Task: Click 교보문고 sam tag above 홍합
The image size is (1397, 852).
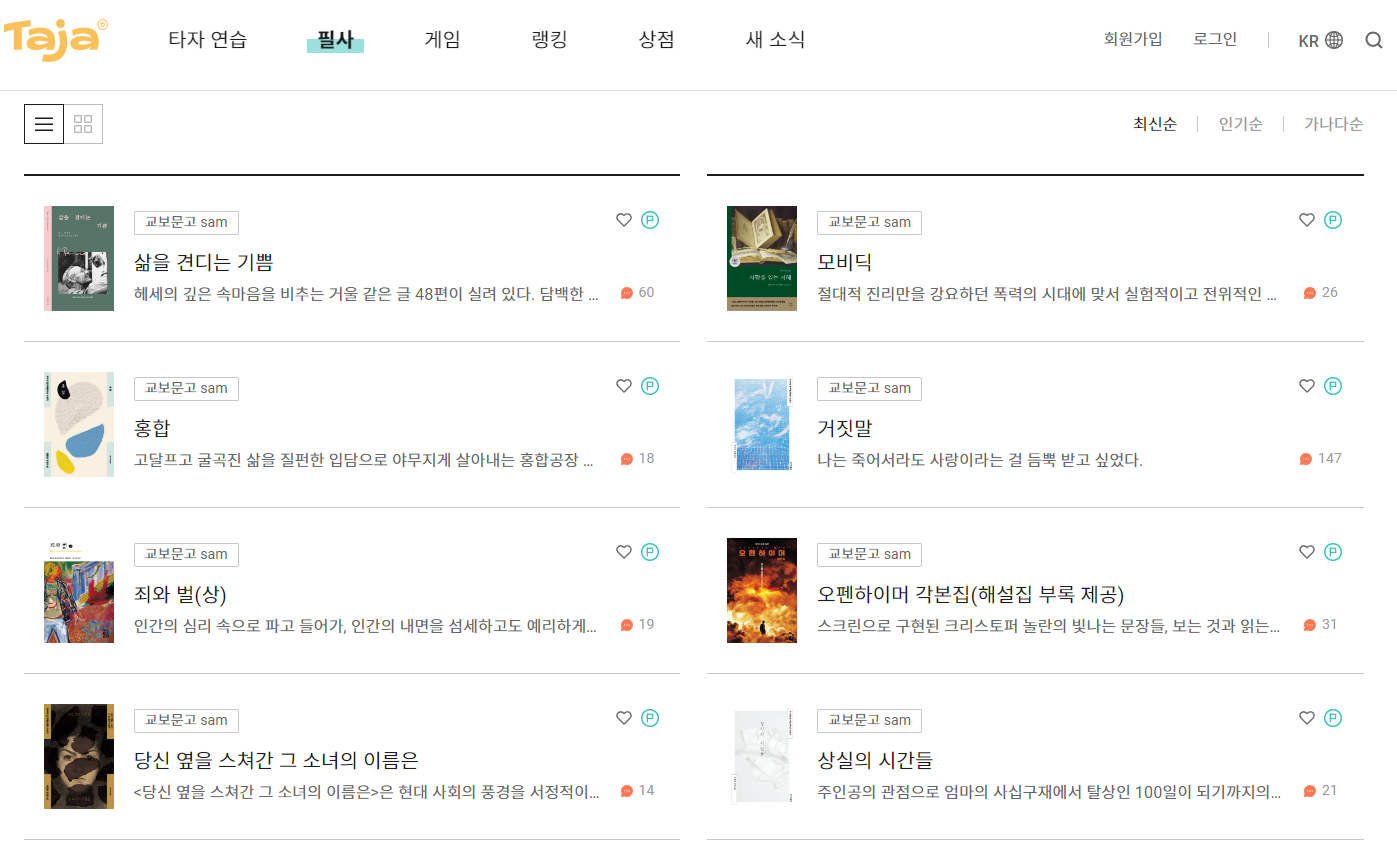Action: coord(186,388)
